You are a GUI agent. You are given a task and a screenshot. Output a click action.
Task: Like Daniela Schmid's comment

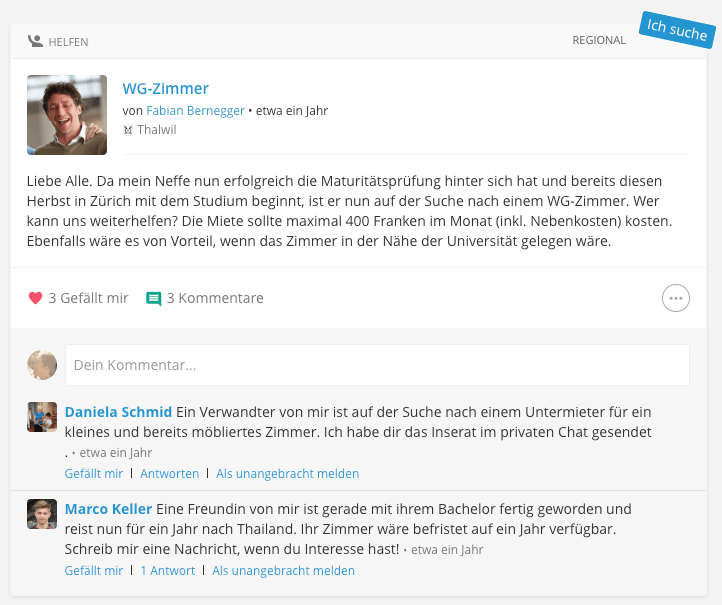tap(93, 473)
